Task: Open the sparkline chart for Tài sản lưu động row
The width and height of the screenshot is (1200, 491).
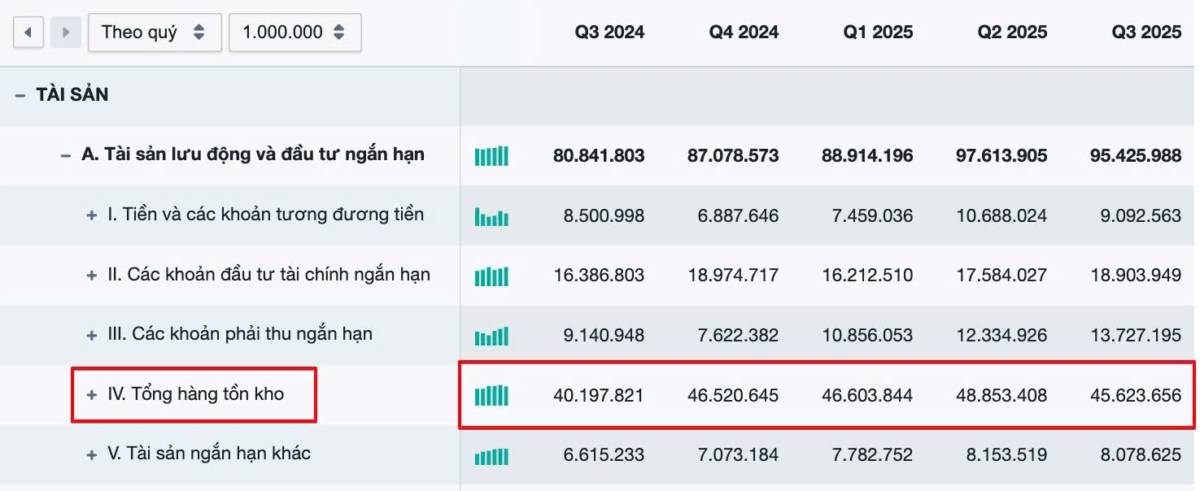Action: click(x=491, y=156)
